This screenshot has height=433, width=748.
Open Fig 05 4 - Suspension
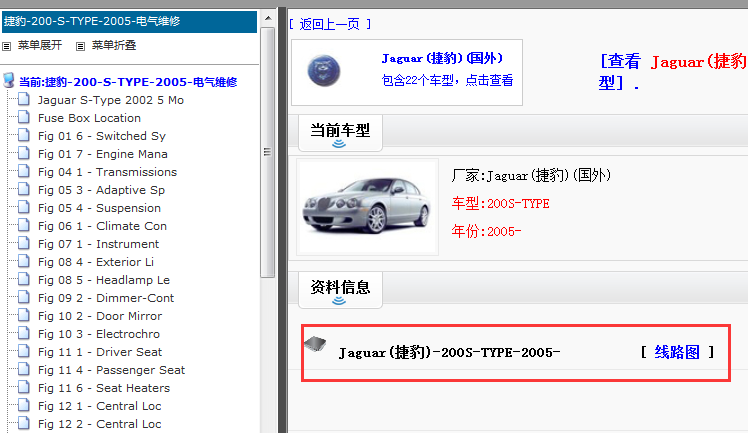pyautogui.click(x=99, y=208)
